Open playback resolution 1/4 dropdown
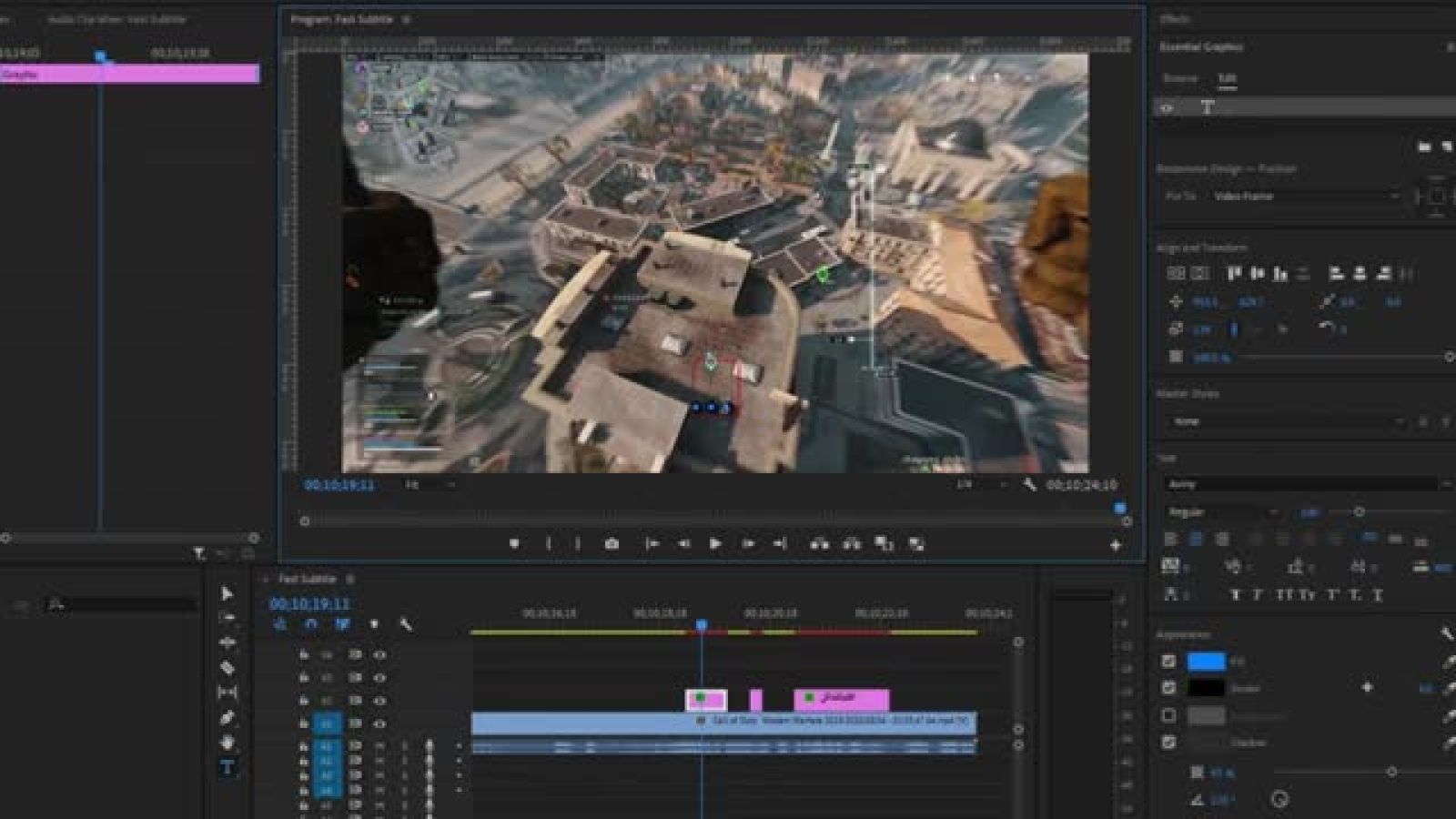Viewport: 1456px width, 819px height. point(981,485)
